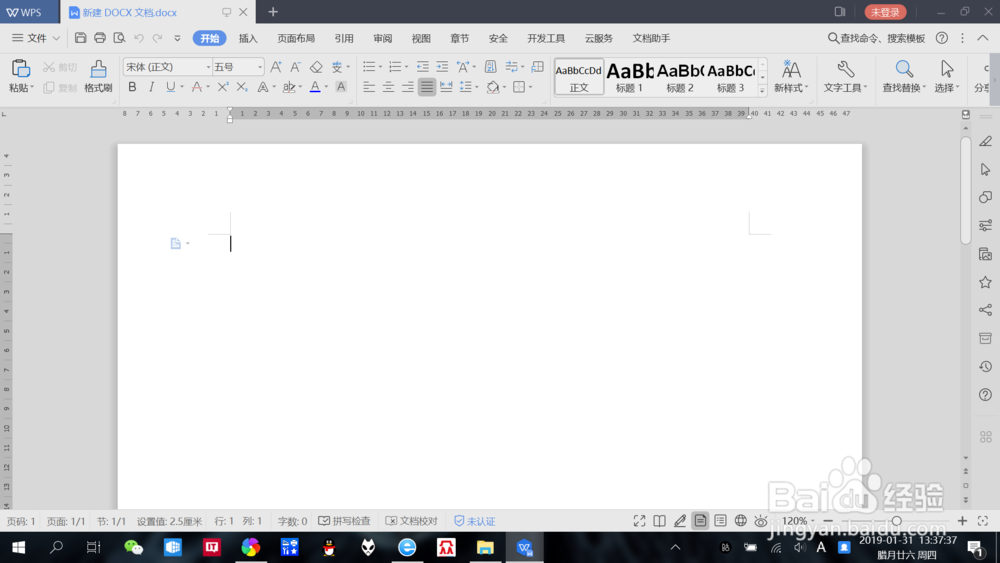This screenshot has height=563, width=1000.
Task: Click the font color A swatch
Action: coord(315,87)
